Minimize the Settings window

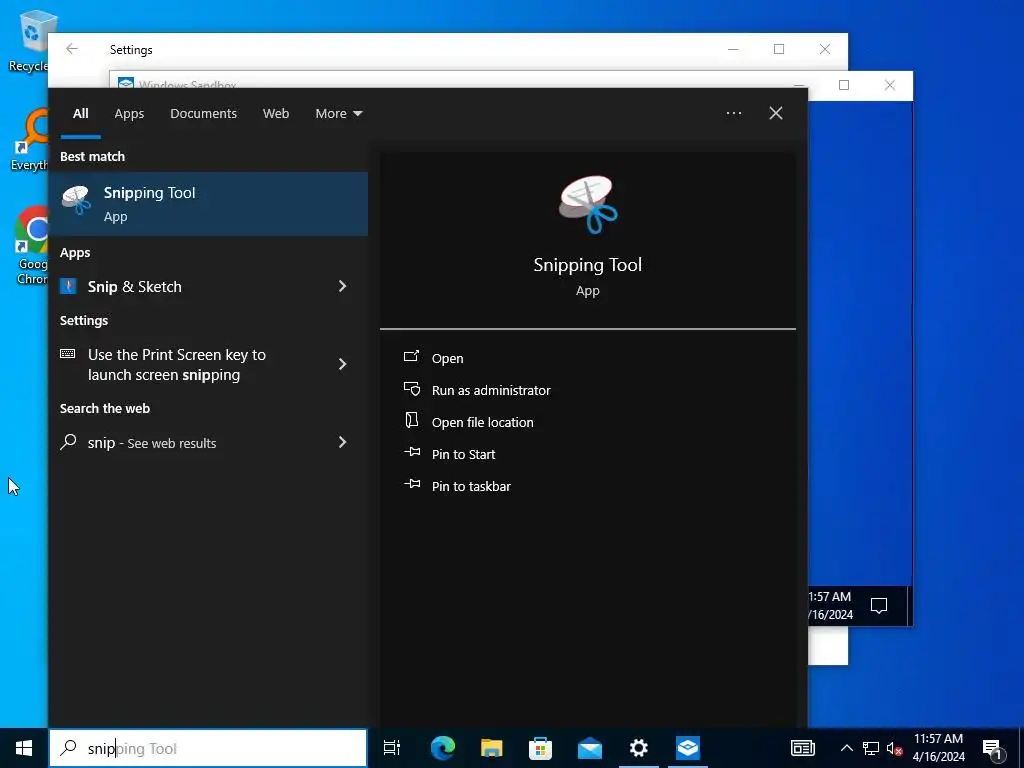point(733,49)
